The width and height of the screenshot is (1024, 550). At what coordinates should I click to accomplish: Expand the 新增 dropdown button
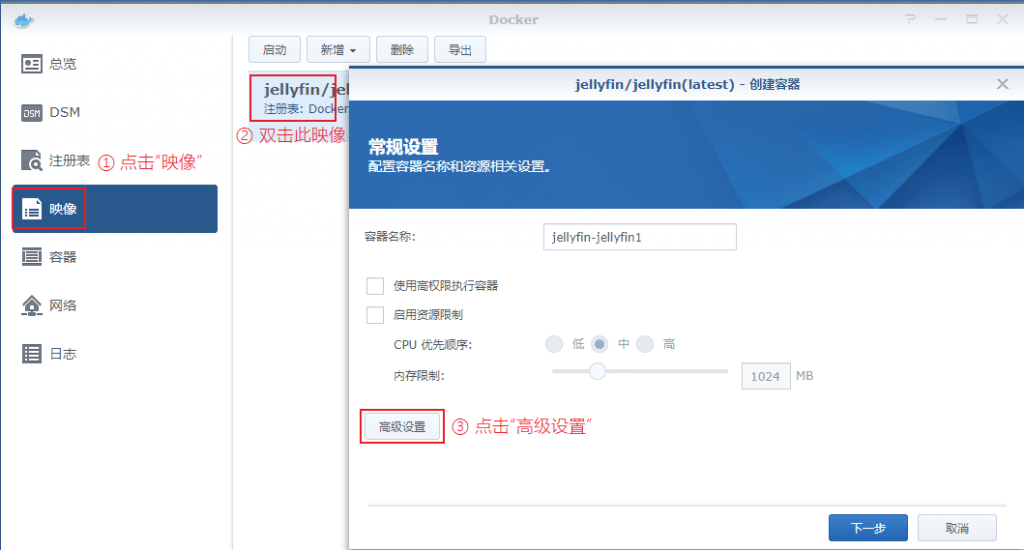click(339, 50)
